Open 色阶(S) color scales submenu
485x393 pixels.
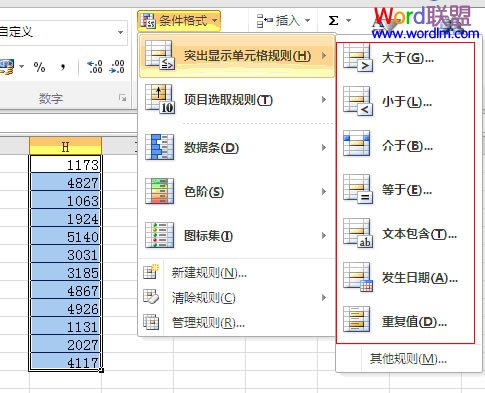pos(237,192)
